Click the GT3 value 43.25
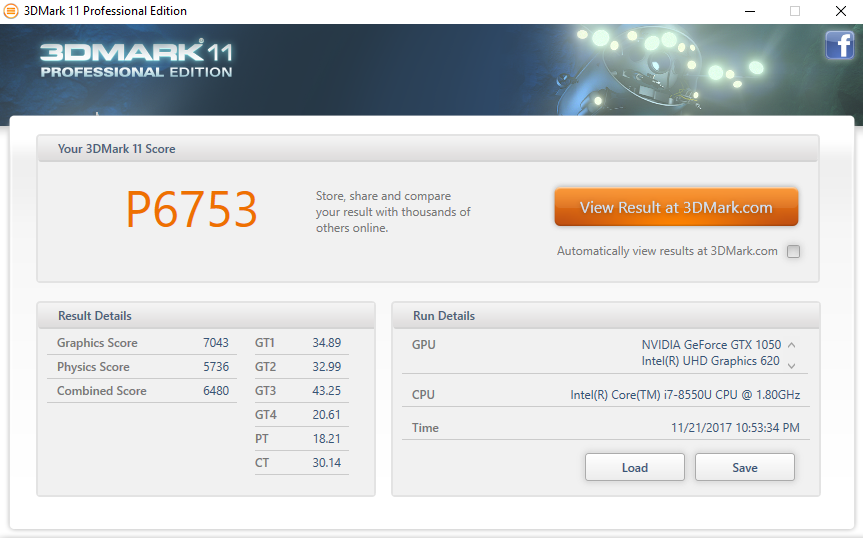The height and width of the screenshot is (538, 863). (x=326, y=391)
